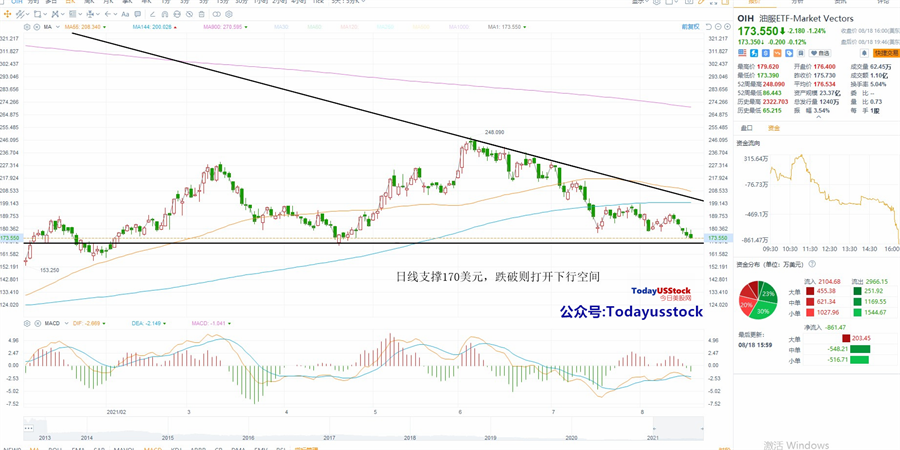
Task: Select the text annotation Aa tool
Action: coord(125,14)
